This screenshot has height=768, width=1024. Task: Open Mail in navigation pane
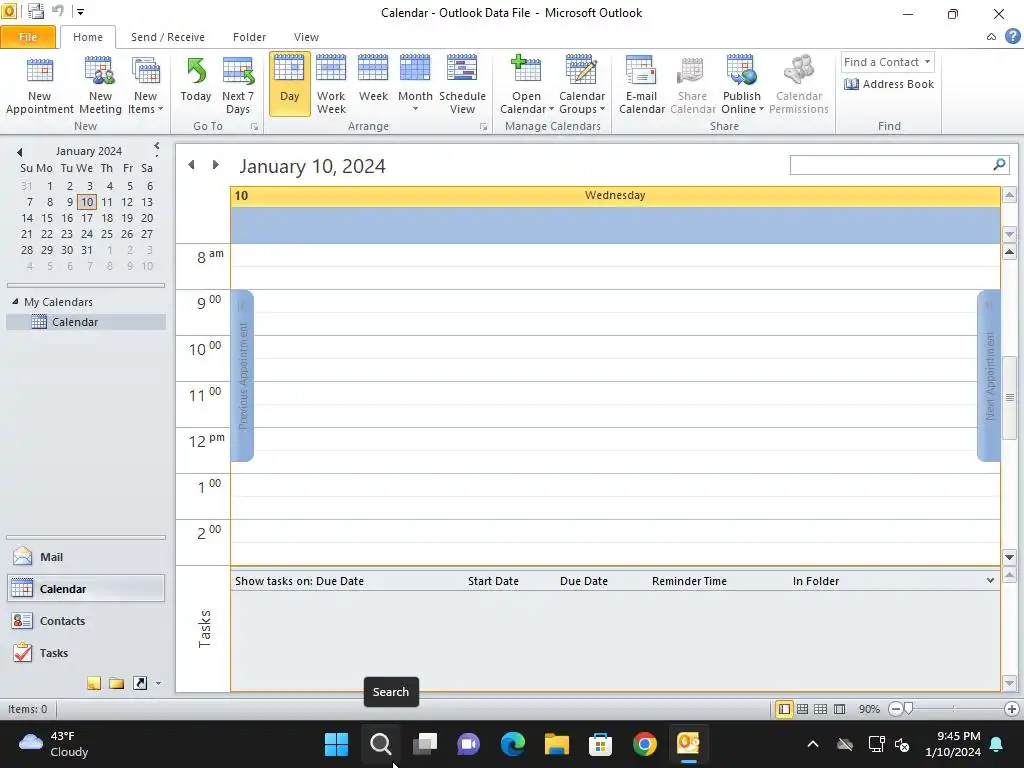point(86,557)
